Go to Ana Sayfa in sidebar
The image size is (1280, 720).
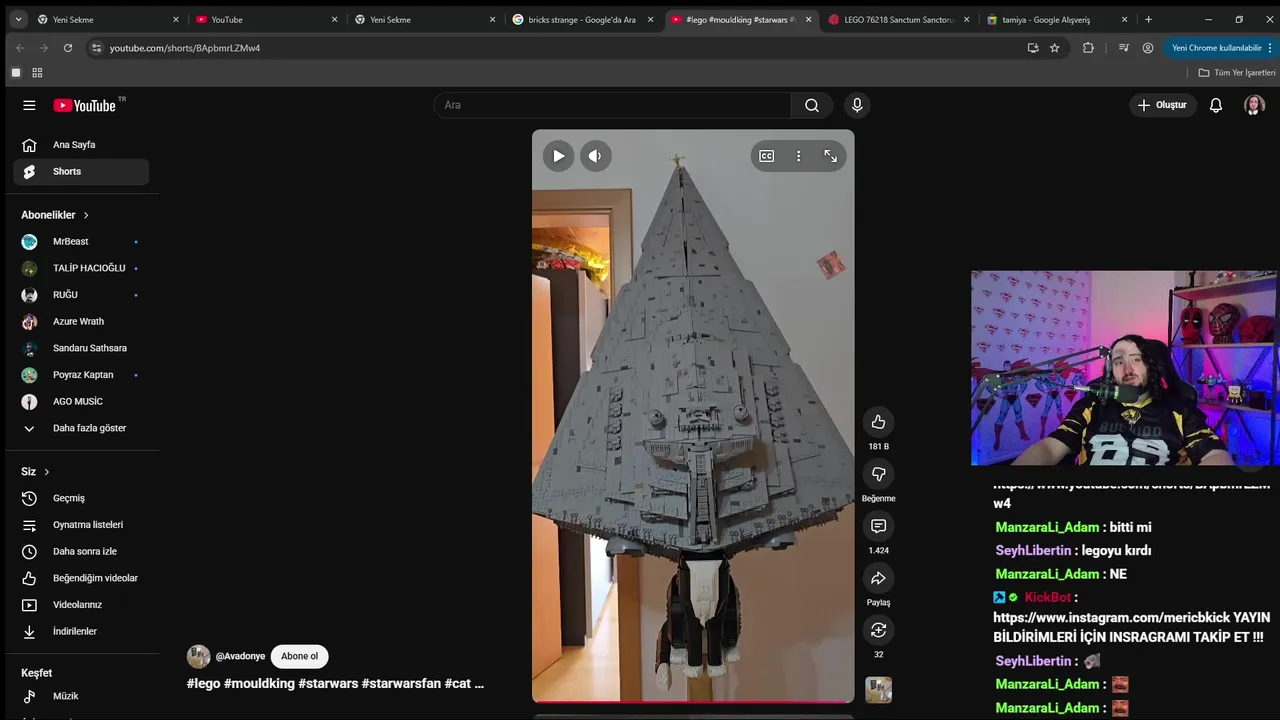(x=81, y=145)
